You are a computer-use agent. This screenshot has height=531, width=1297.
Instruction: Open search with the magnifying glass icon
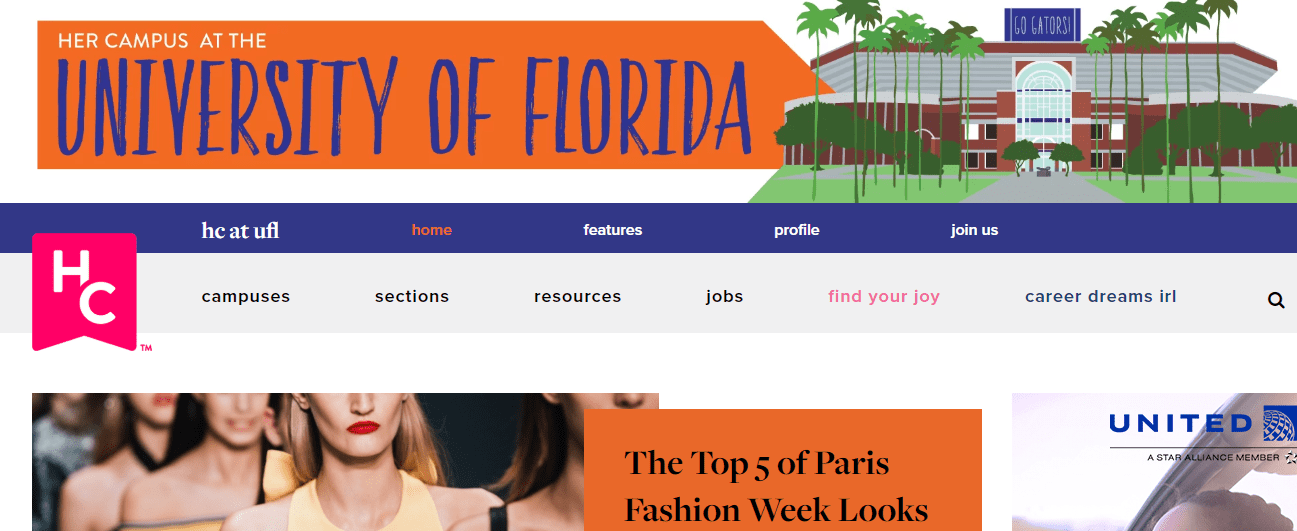tap(1275, 300)
